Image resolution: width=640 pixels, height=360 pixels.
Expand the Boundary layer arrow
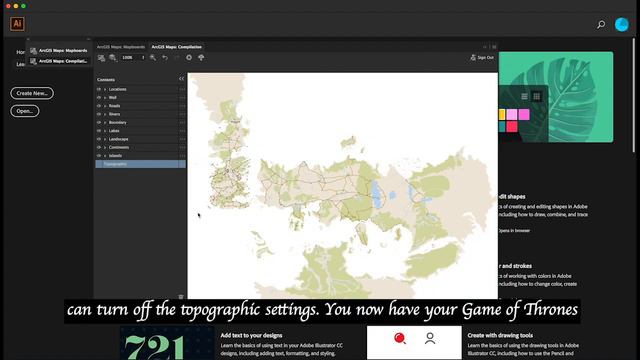[105, 122]
